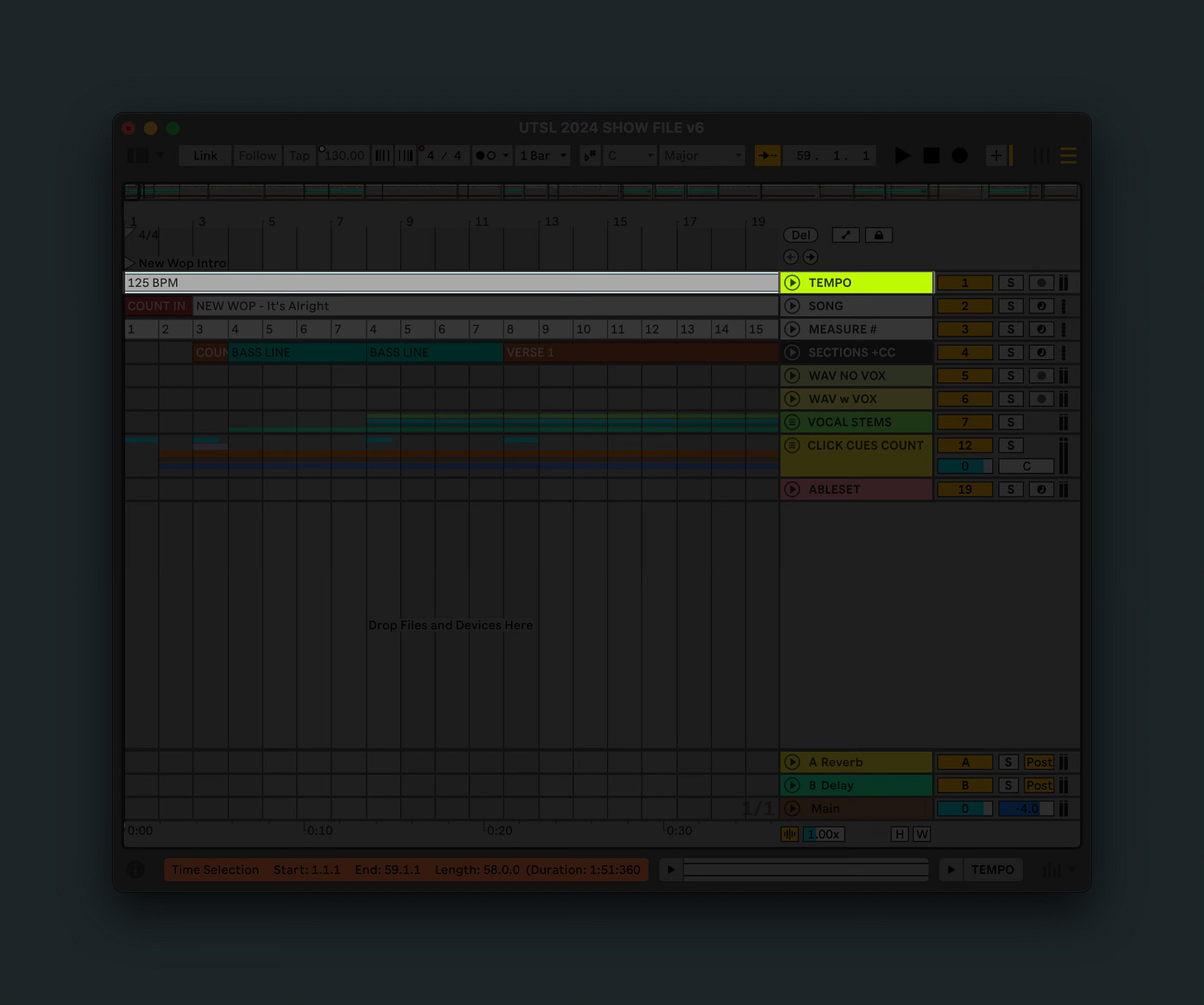Image resolution: width=1204 pixels, height=1005 pixels.
Task: Click the Tap tempo button
Action: point(299,156)
